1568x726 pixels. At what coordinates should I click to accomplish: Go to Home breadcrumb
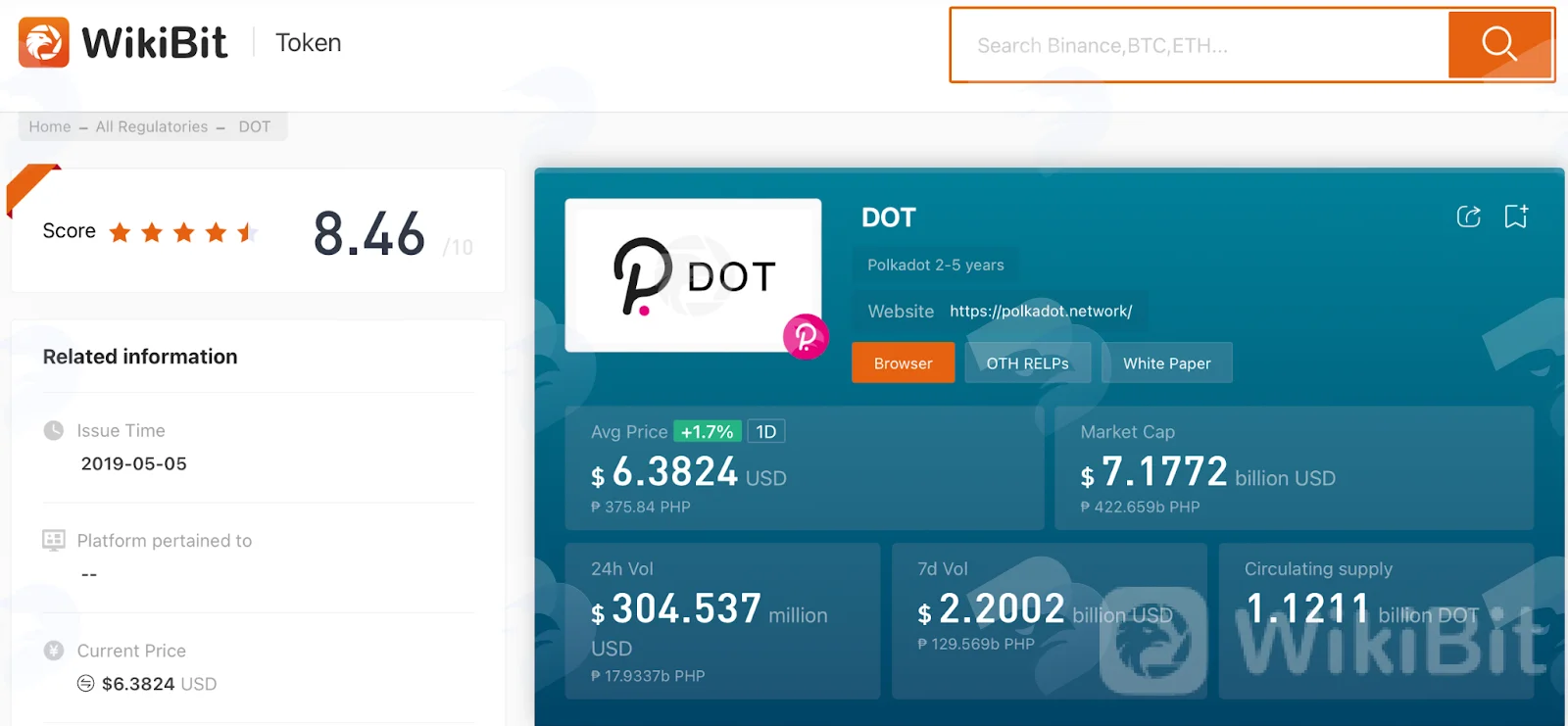tap(50, 126)
